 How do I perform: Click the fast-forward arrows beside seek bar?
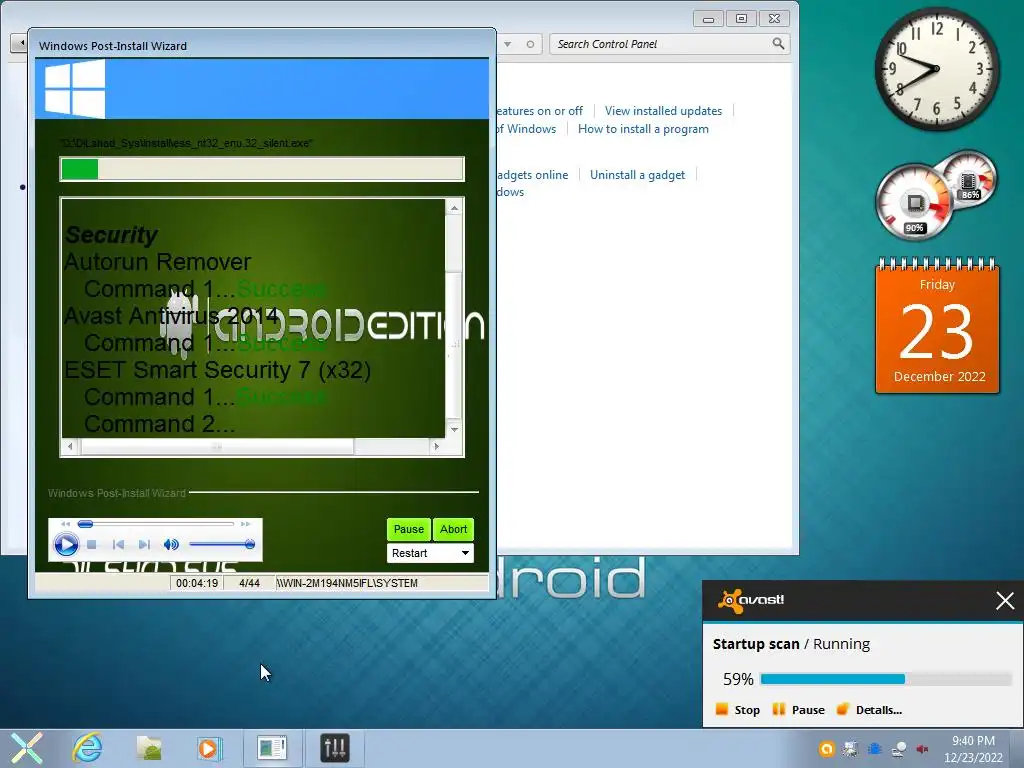pyautogui.click(x=246, y=524)
